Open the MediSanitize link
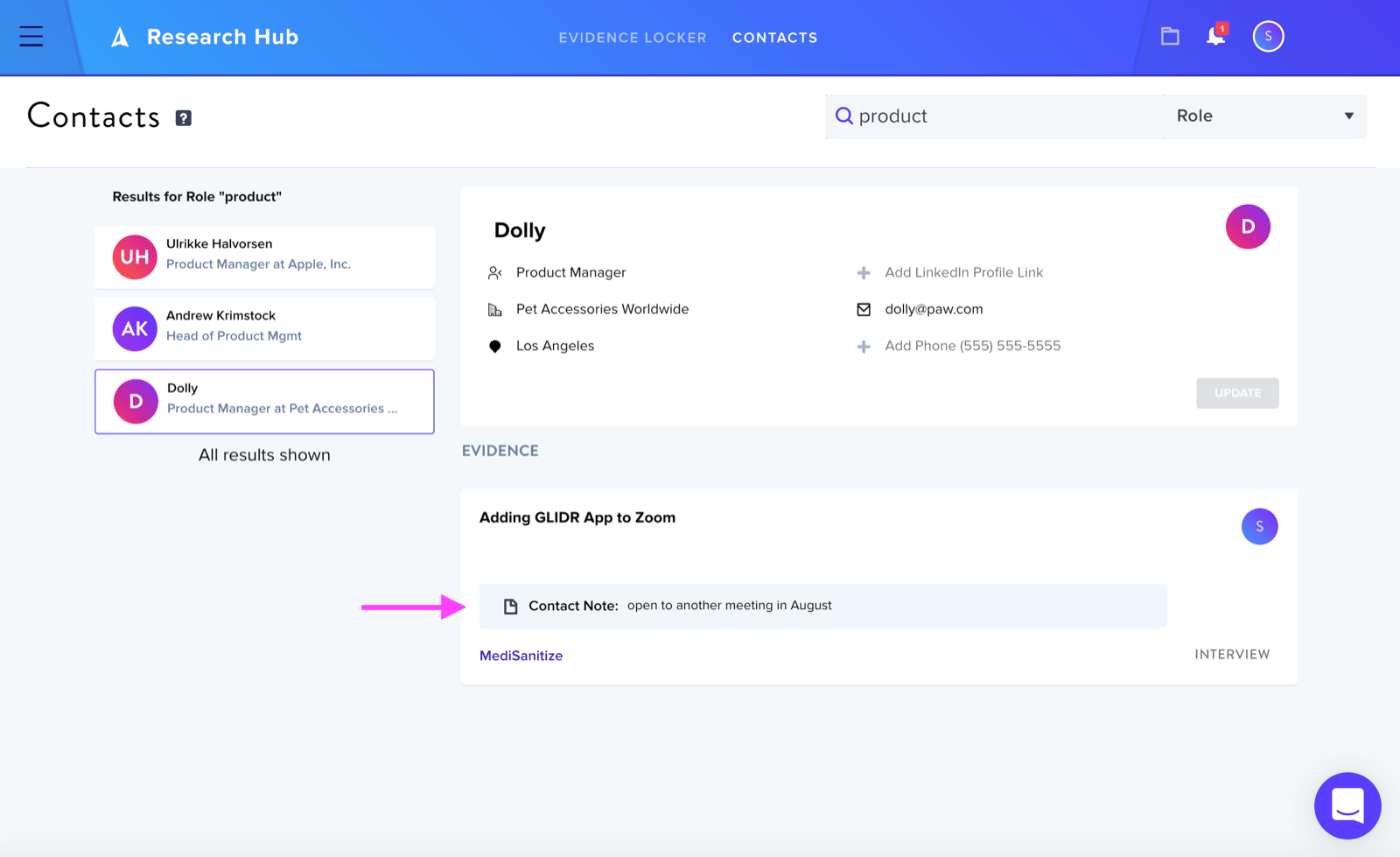The height and width of the screenshot is (857, 1400). tap(521, 656)
